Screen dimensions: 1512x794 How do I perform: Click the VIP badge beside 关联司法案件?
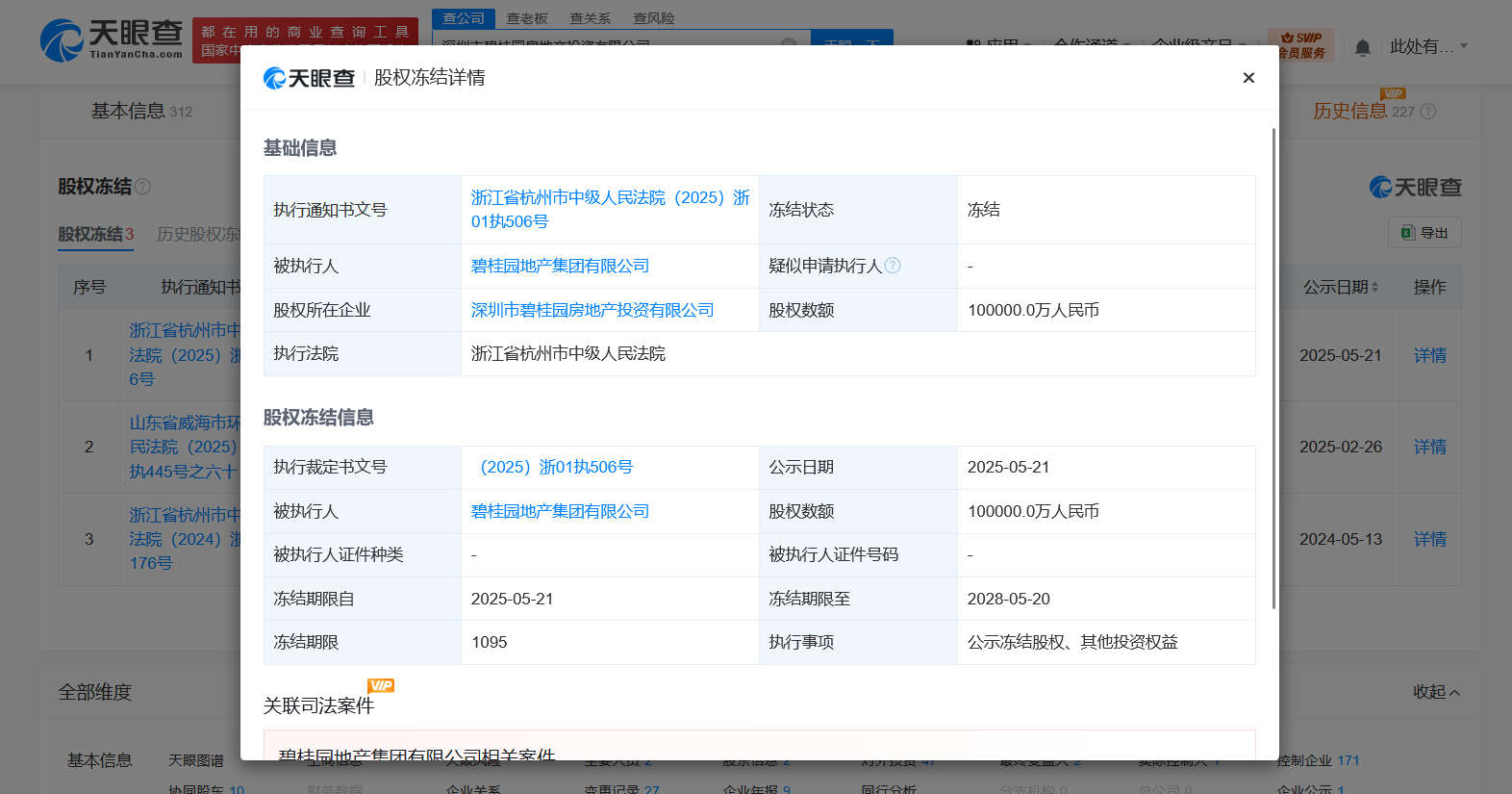point(381,685)
